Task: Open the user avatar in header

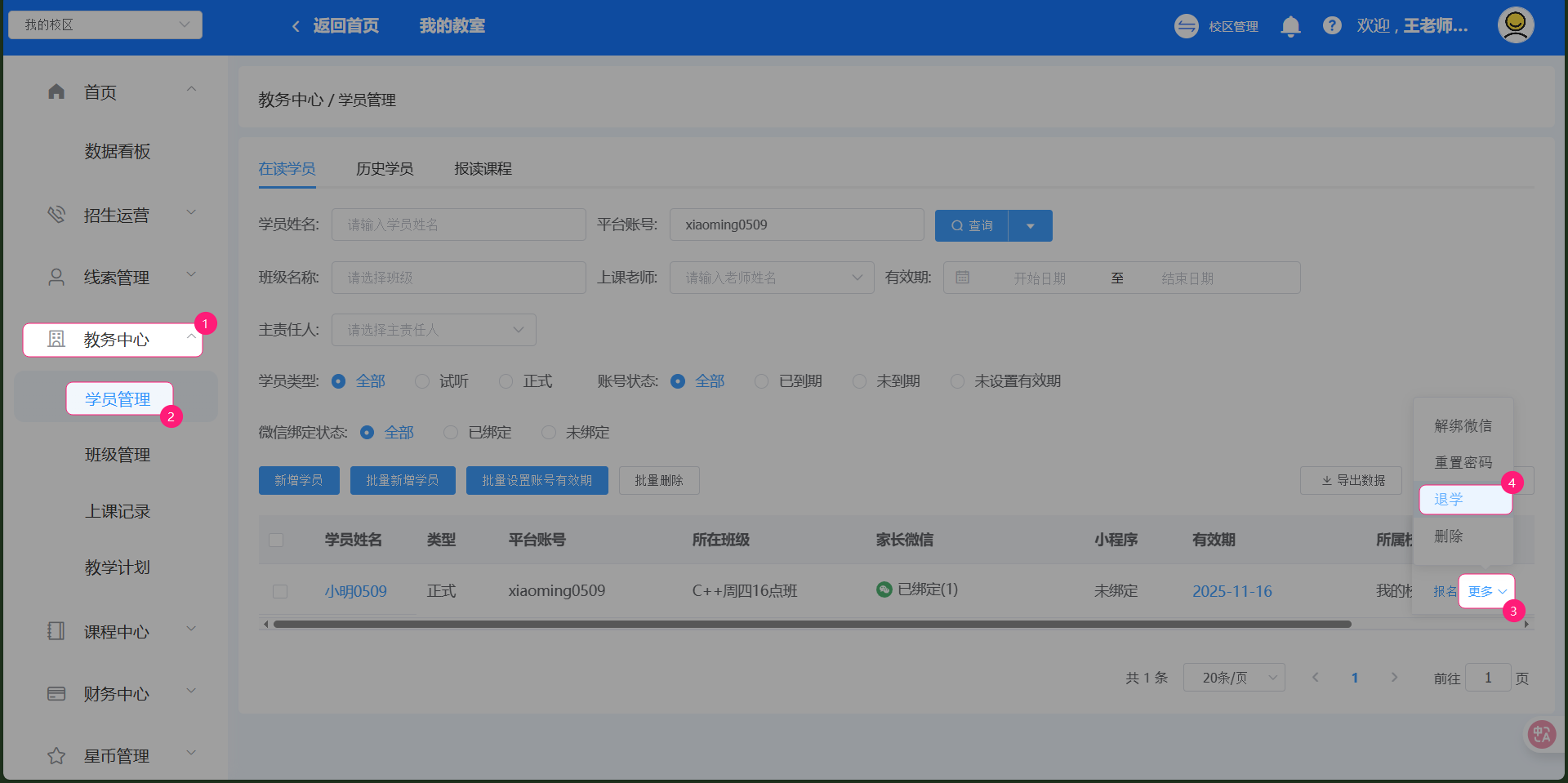Action: [1515, 25]
